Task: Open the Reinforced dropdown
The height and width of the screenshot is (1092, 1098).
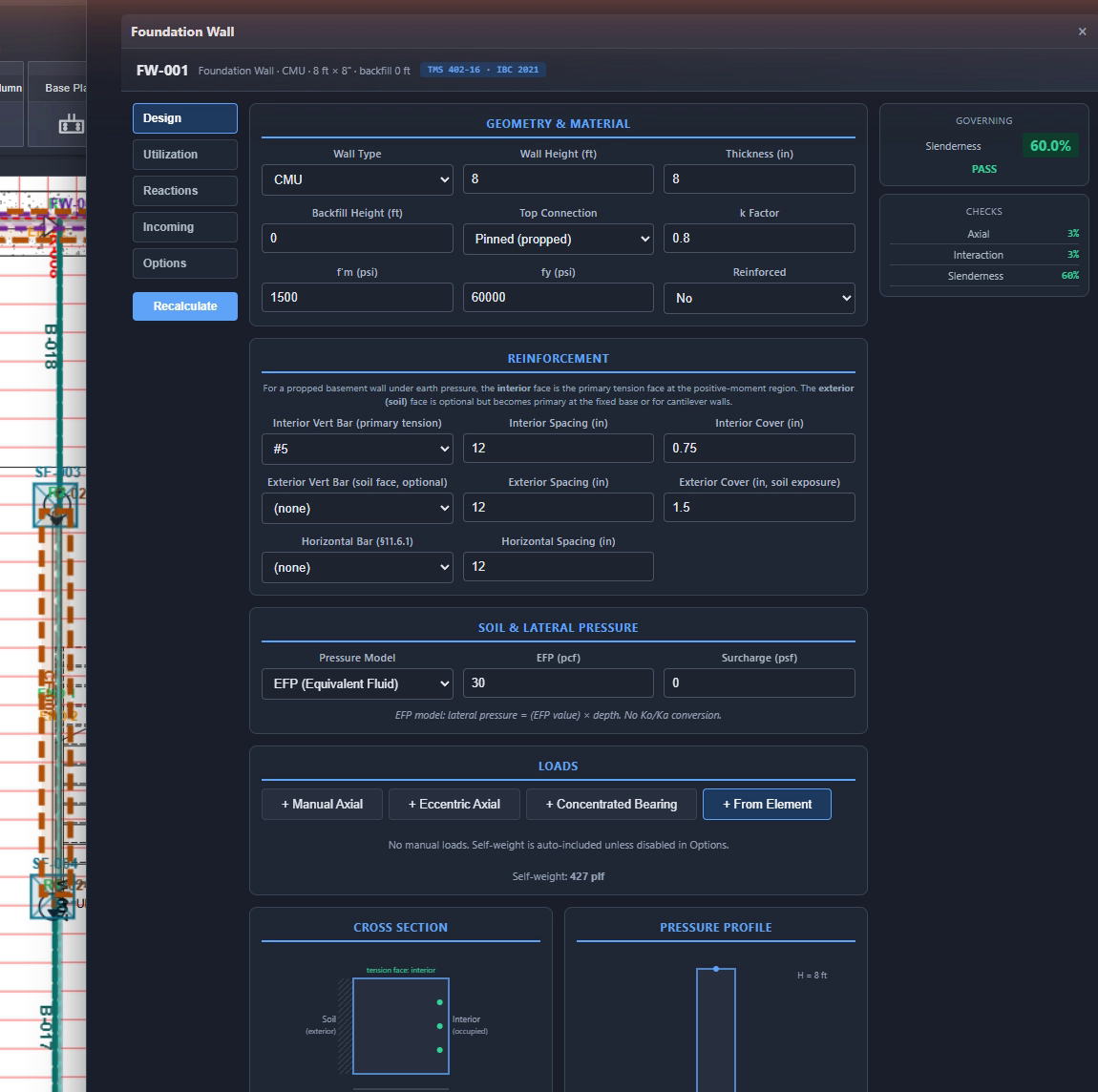Action: pos(759,298)
